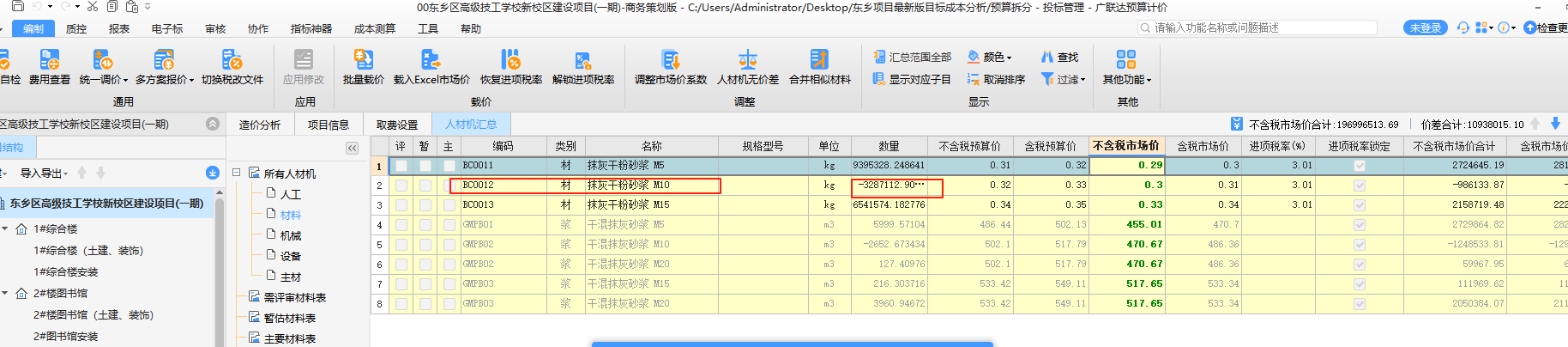Click the customer service headset icon
Screen dimensions: 1568x347
click(x=1462, y=27)
